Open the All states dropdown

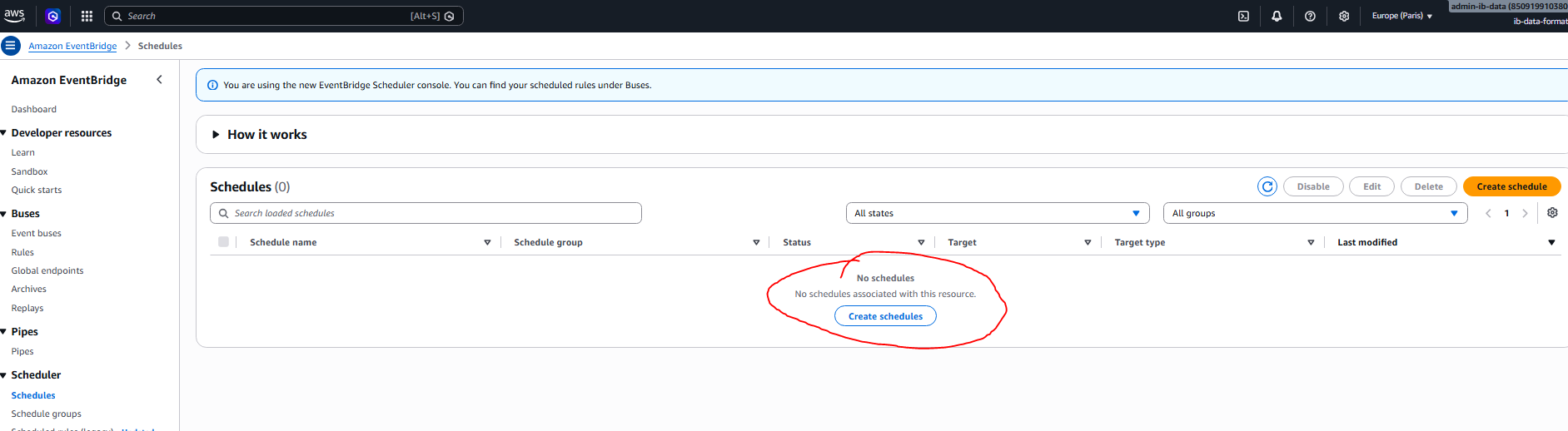click(x=998, y=213)
